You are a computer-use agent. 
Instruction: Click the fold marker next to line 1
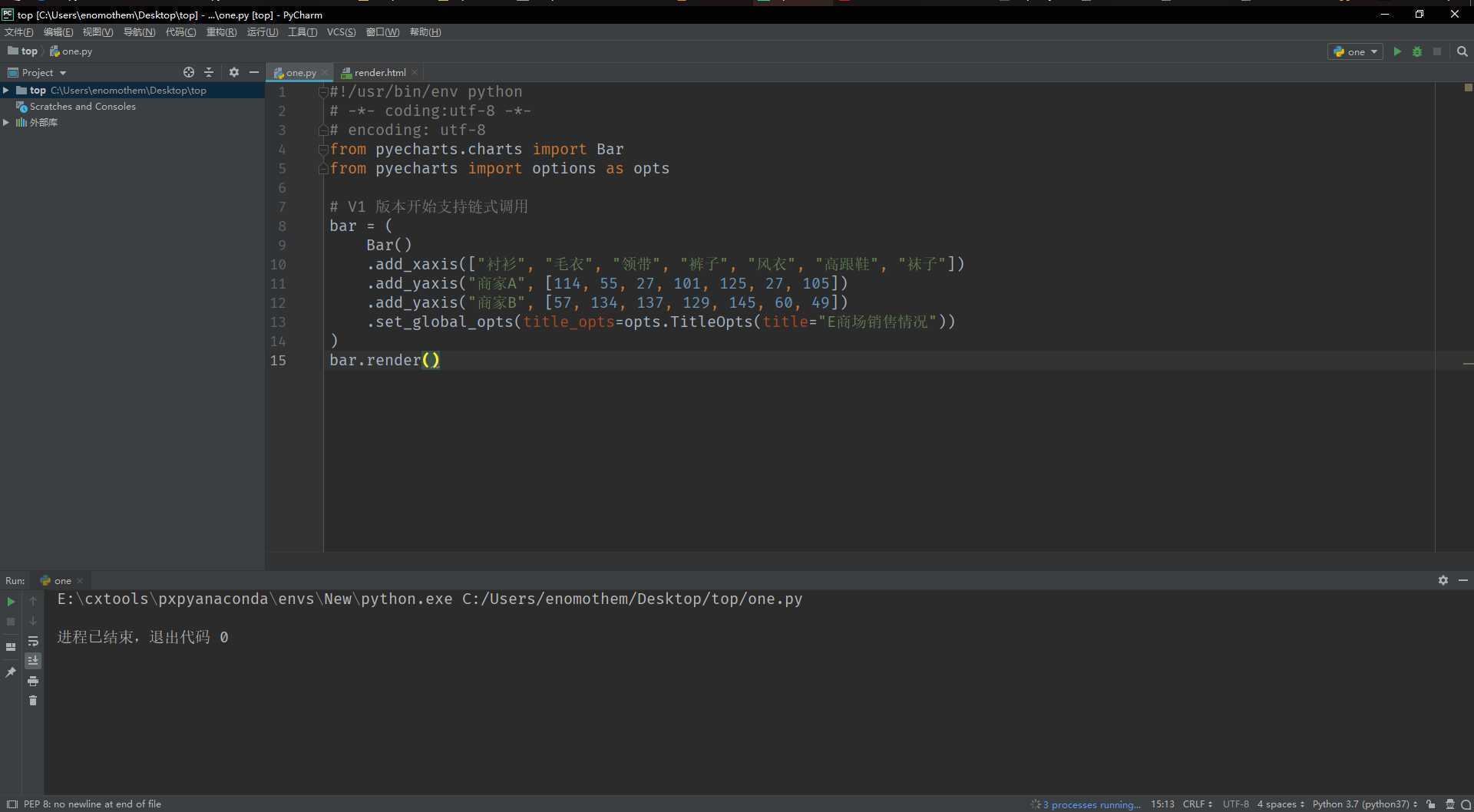323,92
